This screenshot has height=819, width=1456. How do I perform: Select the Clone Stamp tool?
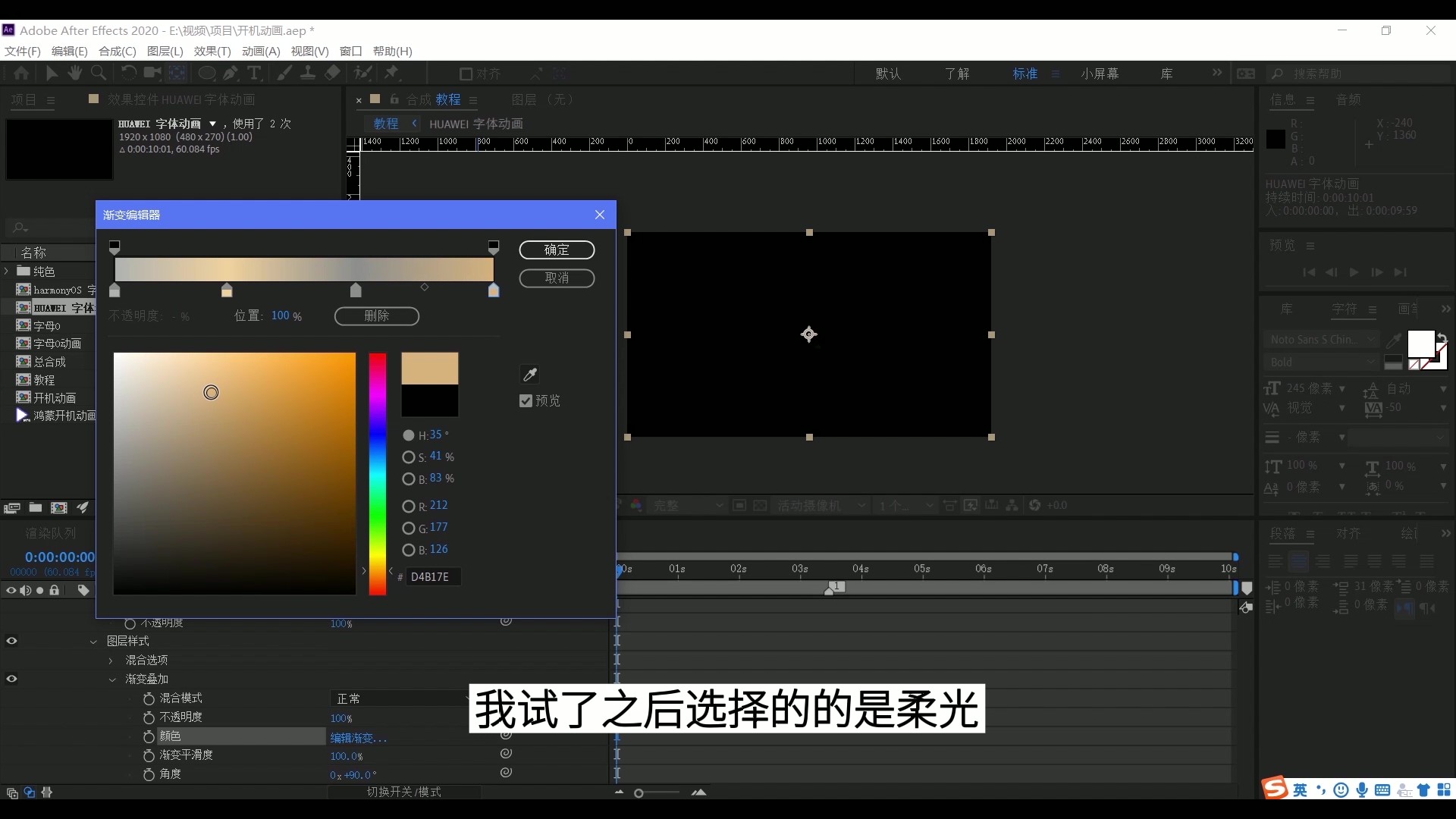[308, 73]
